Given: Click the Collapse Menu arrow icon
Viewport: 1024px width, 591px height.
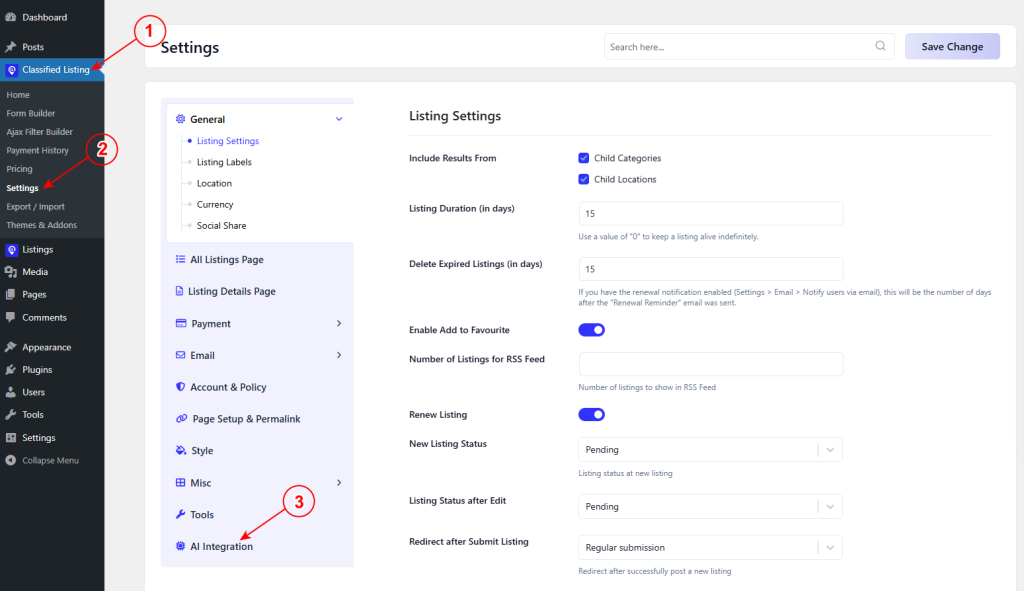Looking at the screenshot, I should 10,460.
